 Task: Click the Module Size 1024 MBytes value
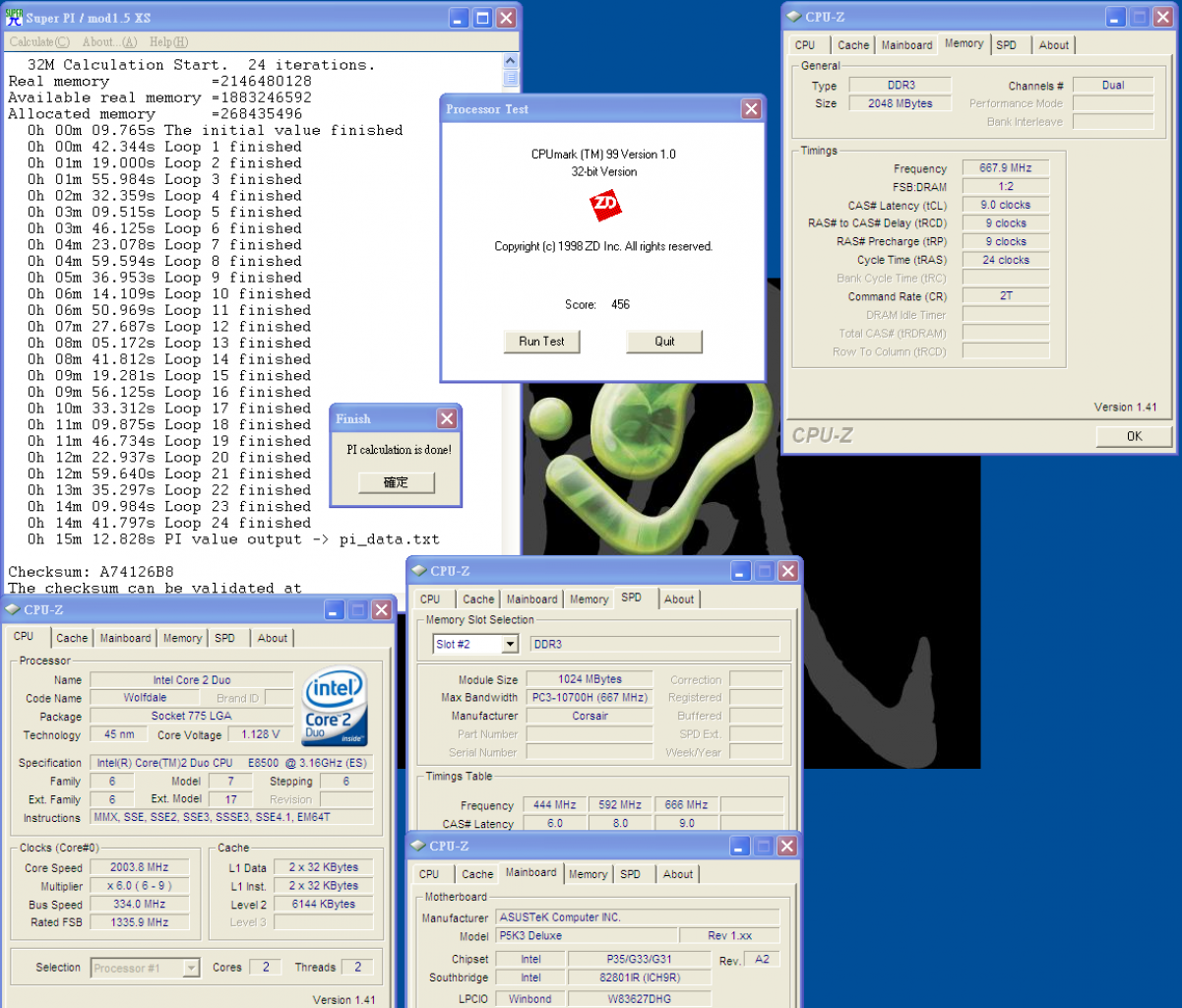point(590,679)
